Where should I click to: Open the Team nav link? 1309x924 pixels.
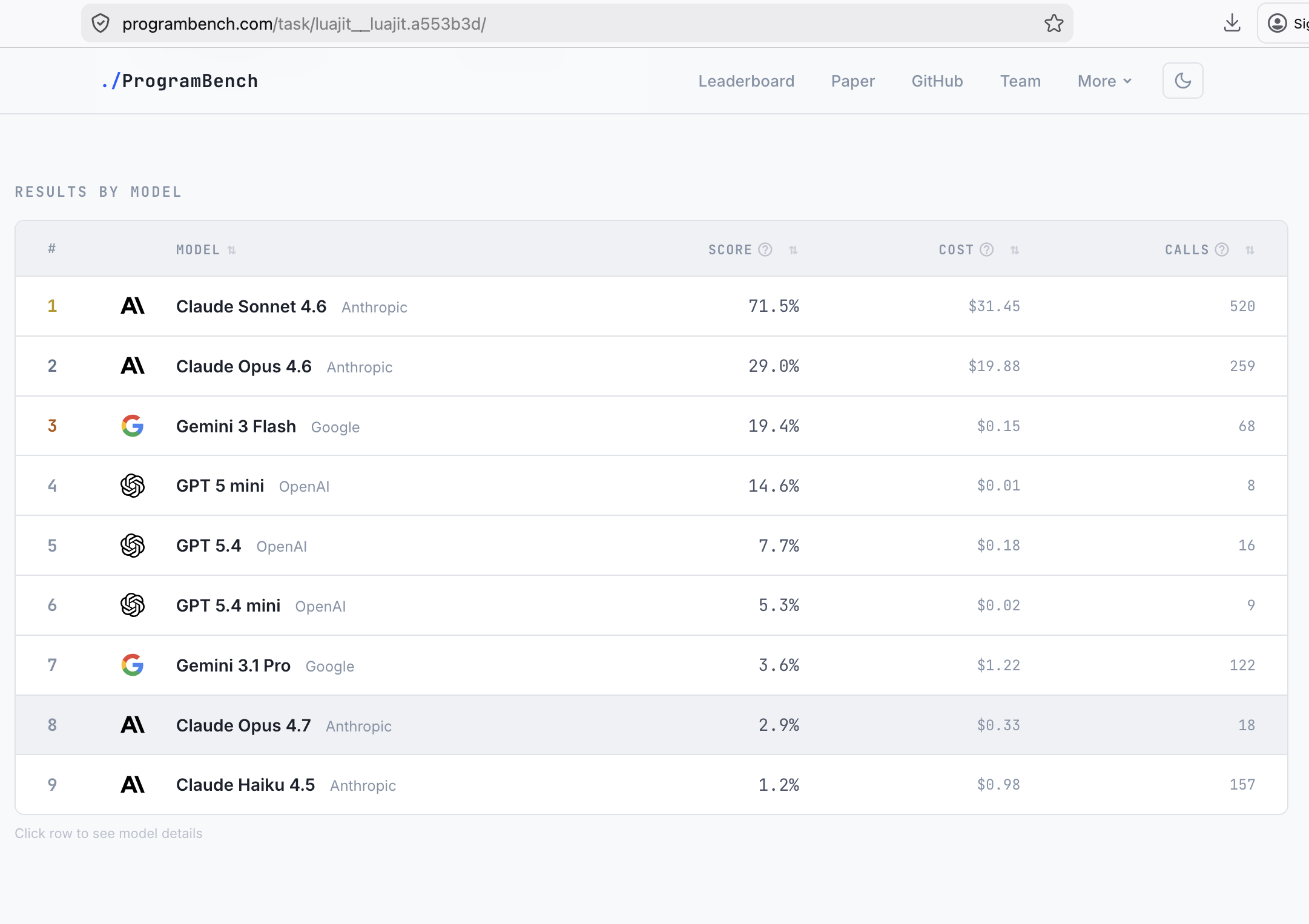click(1020, 81)
